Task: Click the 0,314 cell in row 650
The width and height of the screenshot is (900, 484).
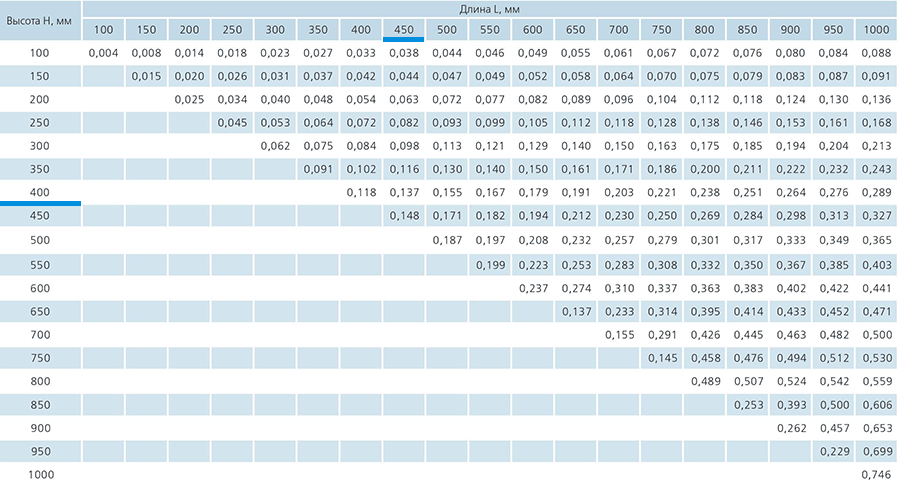Action: [662, 312]
